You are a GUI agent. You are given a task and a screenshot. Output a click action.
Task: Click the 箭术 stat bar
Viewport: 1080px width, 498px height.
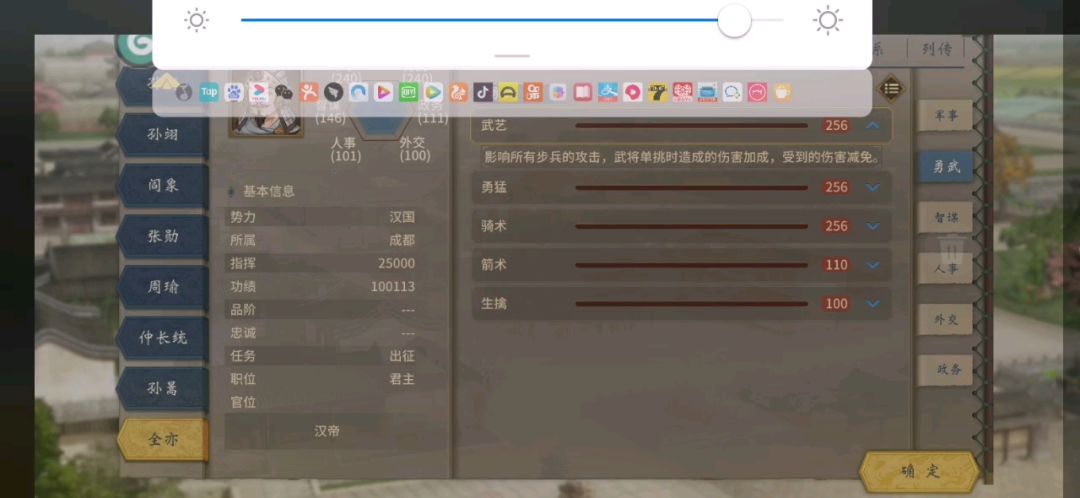pos(691,264)
